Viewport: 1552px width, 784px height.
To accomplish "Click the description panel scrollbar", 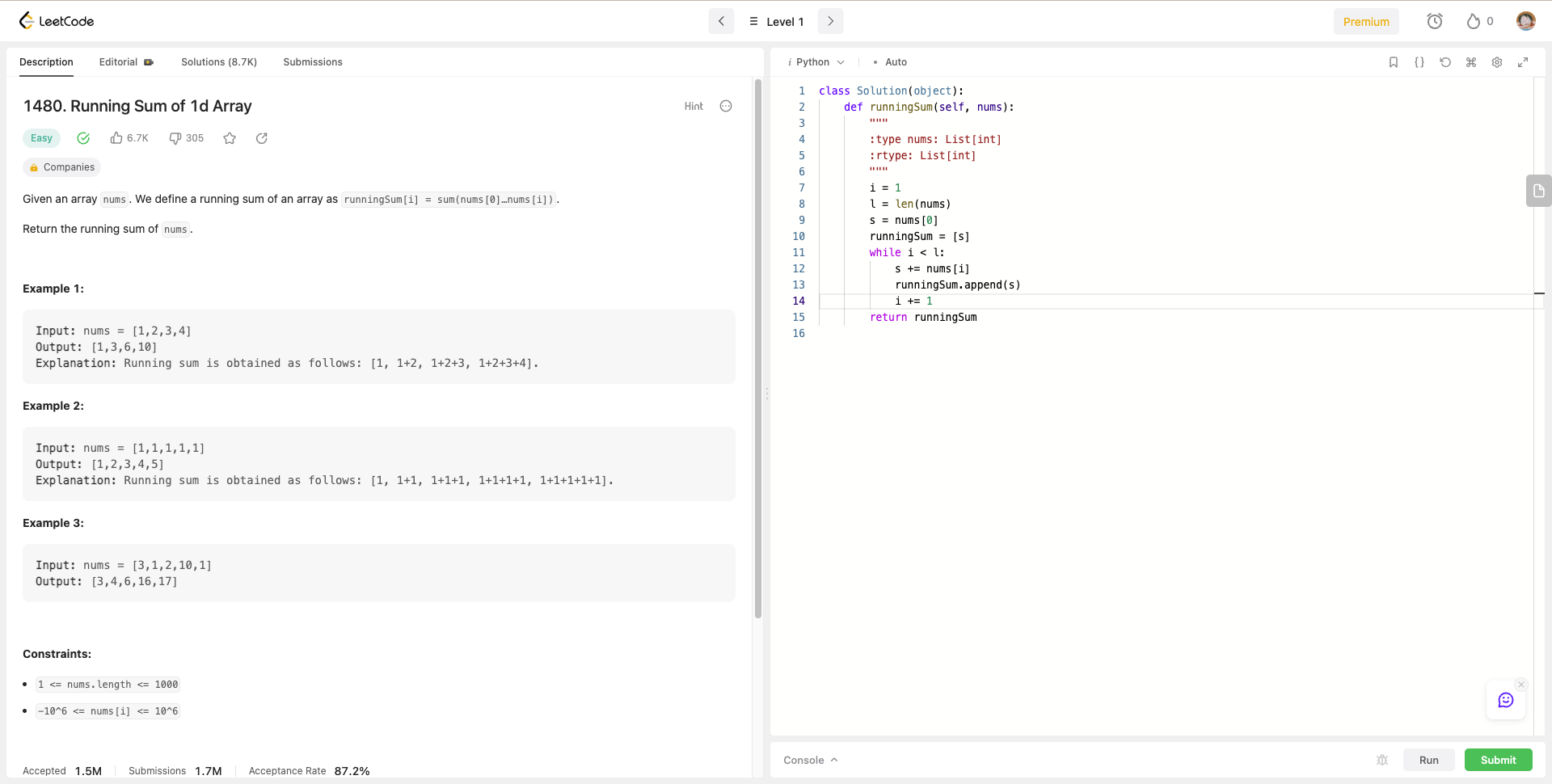I will (x=758, y=348).
